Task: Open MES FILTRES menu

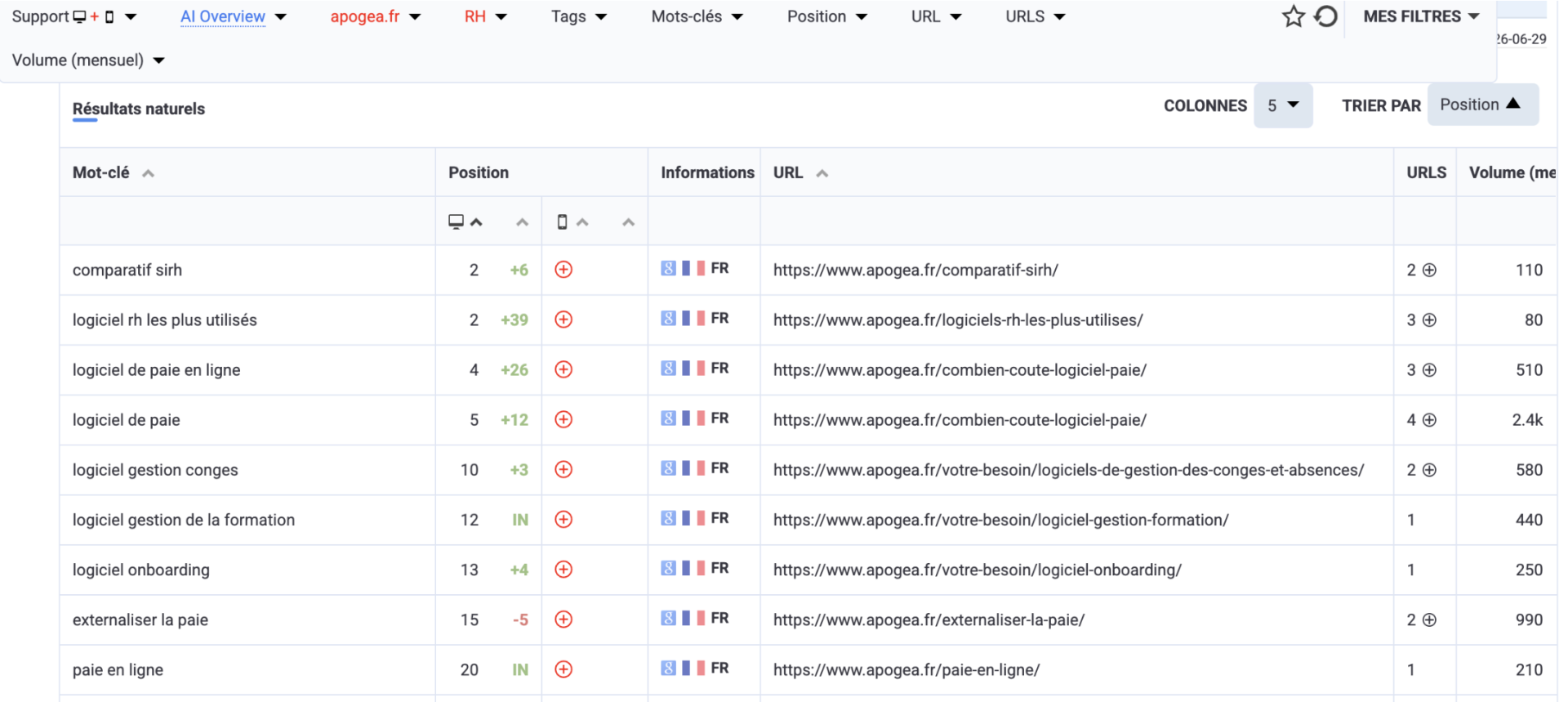Action: click(1421, 16)
